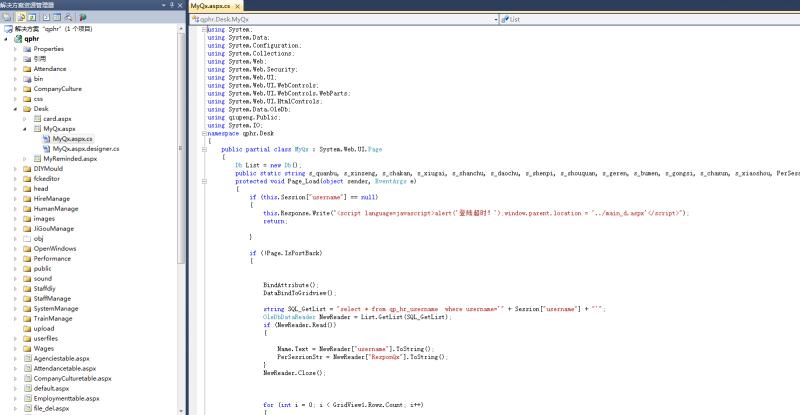Select the SystemManage folder
The height and width of the screenshot is (415, 800).
point(56,308)
